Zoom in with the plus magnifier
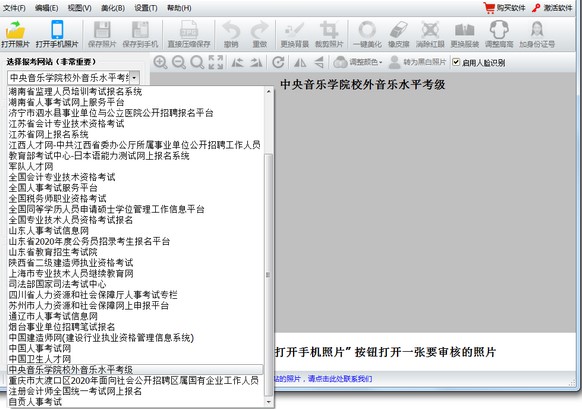This screenshot has width=582, height=409. (x=160, y=62)
